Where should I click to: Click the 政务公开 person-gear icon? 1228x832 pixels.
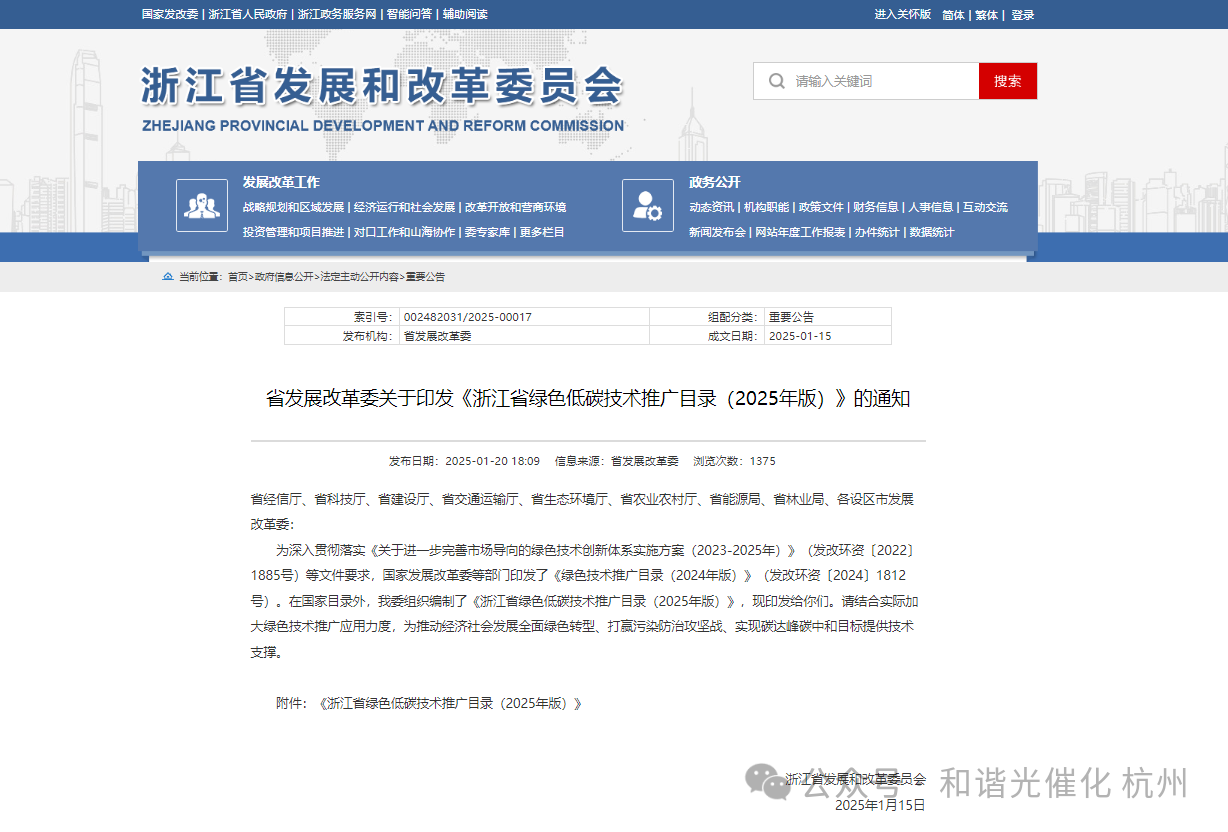[x=648, y=205]
